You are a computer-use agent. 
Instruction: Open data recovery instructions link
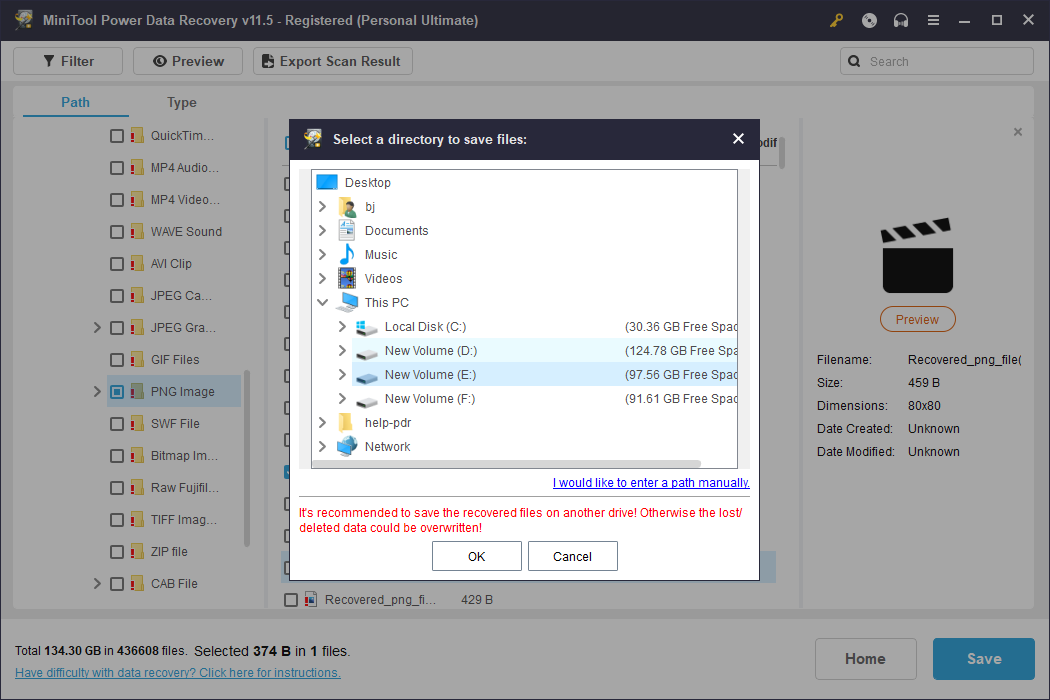(x=177, y=673)
